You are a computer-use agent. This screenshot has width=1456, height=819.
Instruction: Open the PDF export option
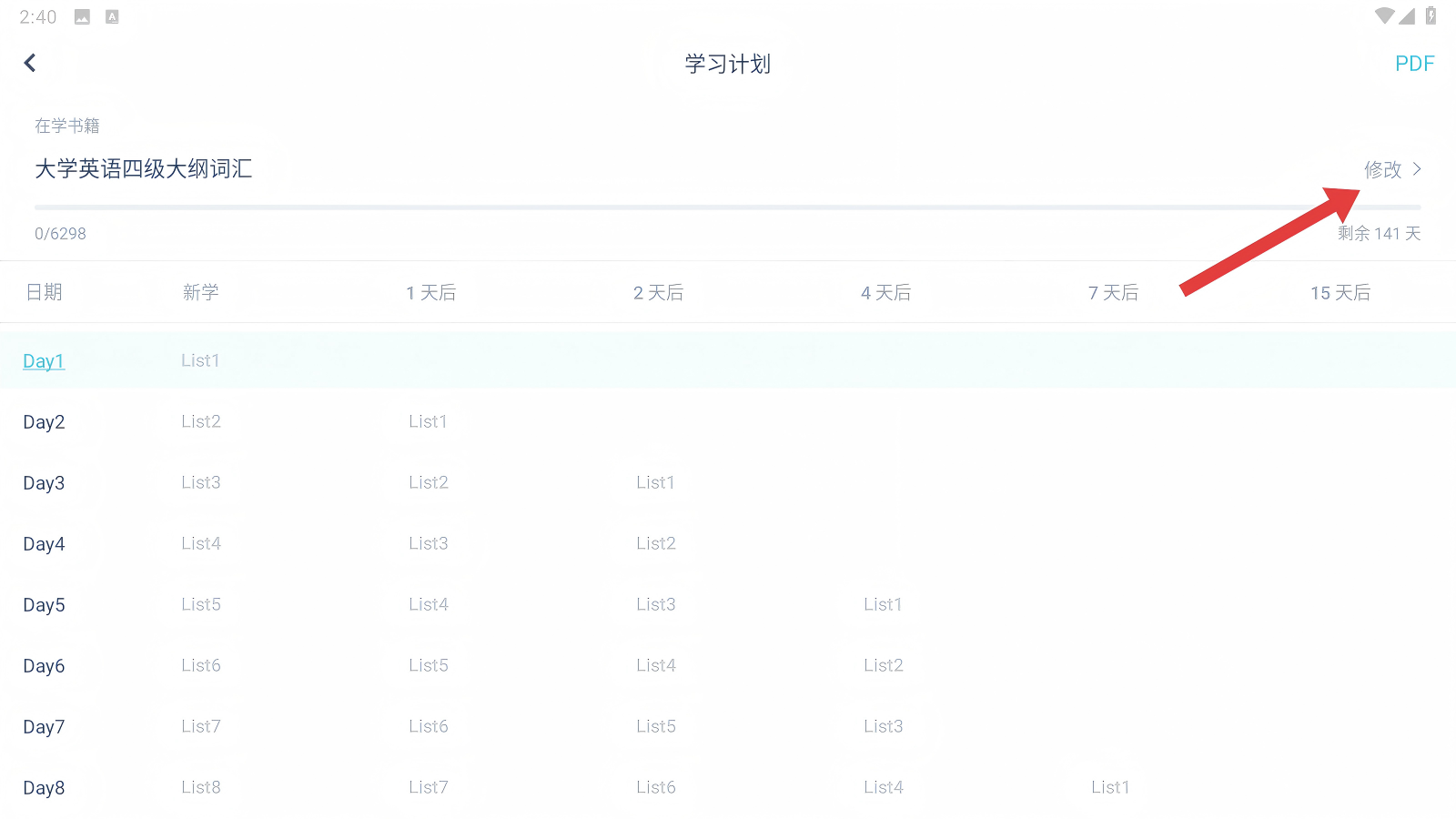point(1414,64)
